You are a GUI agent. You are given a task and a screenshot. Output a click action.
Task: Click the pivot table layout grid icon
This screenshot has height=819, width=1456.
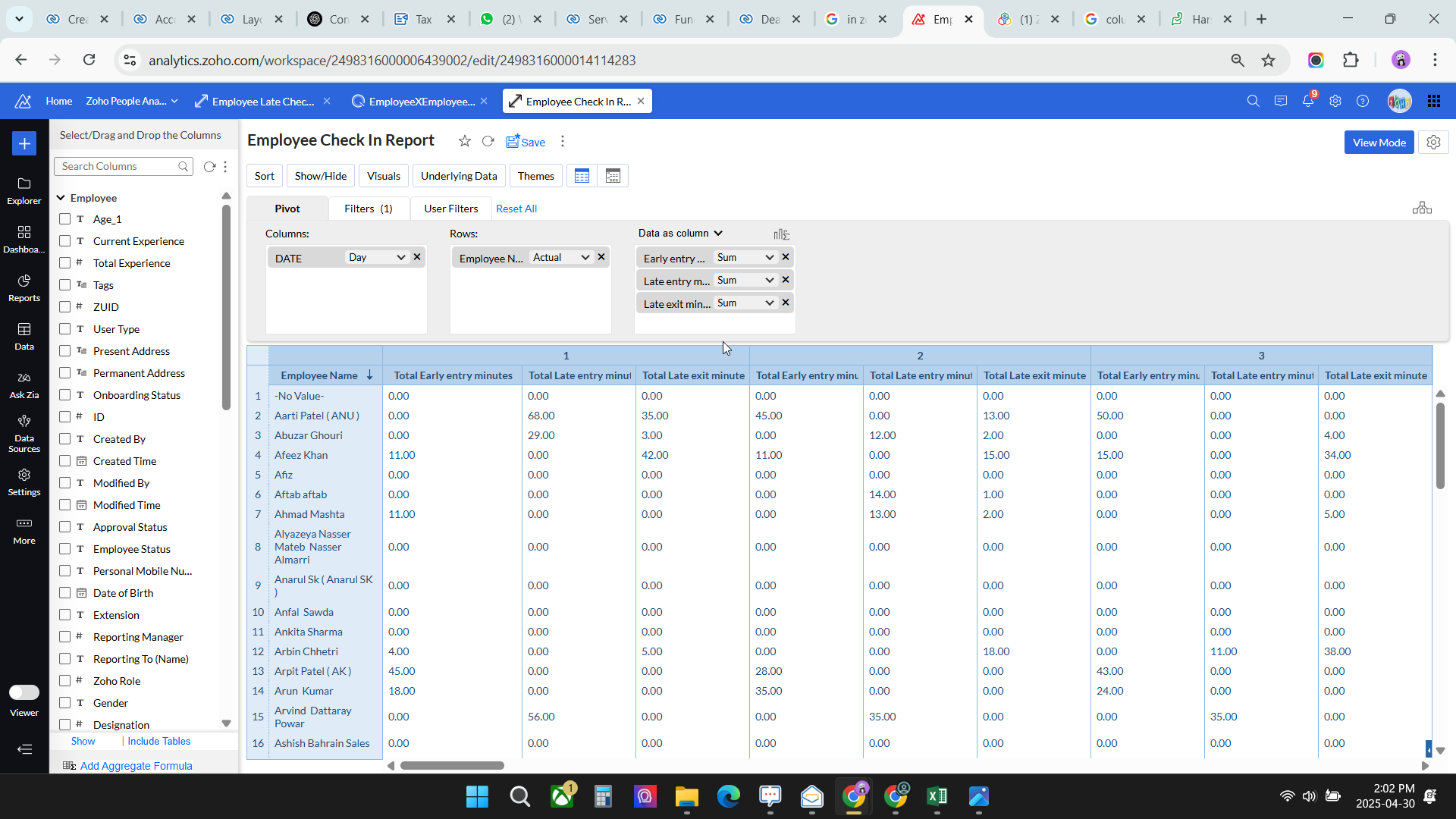pos(582,176)
